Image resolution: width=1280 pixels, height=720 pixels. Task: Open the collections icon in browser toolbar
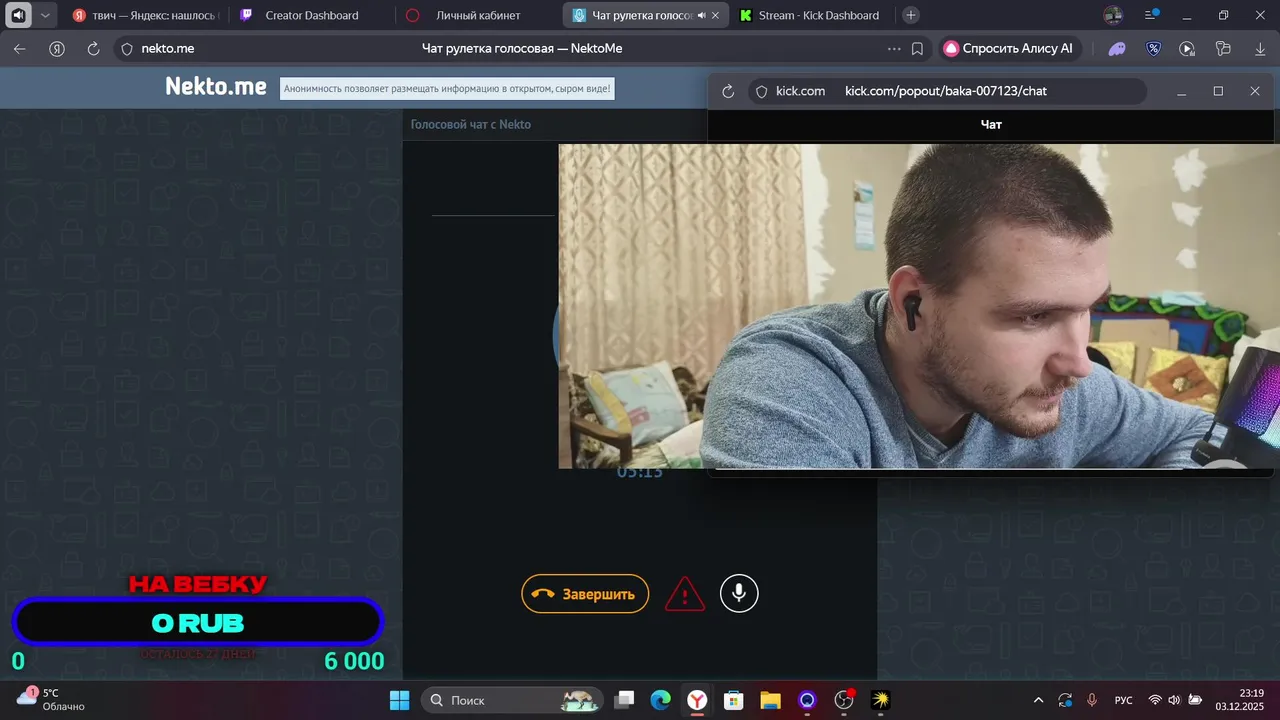pos(1222,48)
